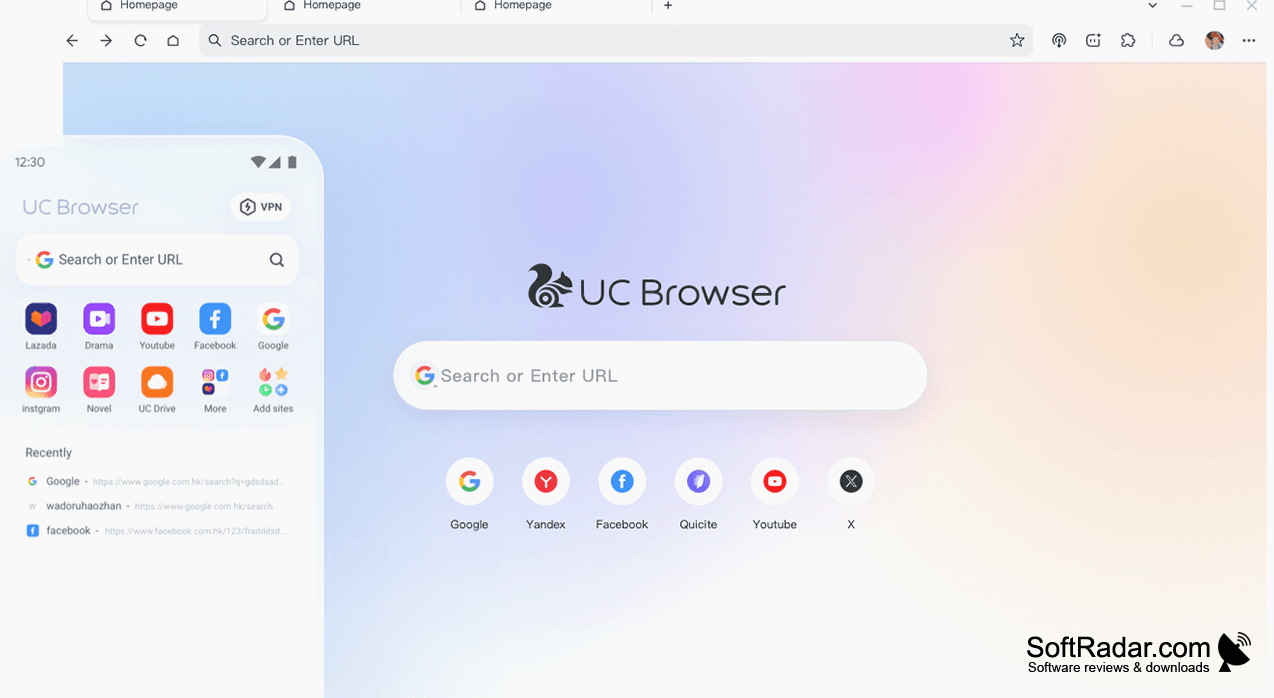Expand the tab list chevron
Viewport: 1274px width, 698px height.
coord(1153,6)
